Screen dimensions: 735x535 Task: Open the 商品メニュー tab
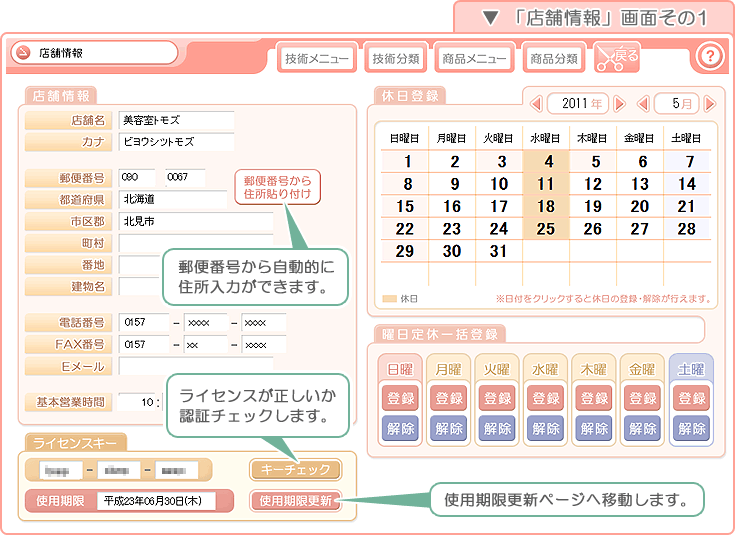pyautogui.click(x=475, y=58)
